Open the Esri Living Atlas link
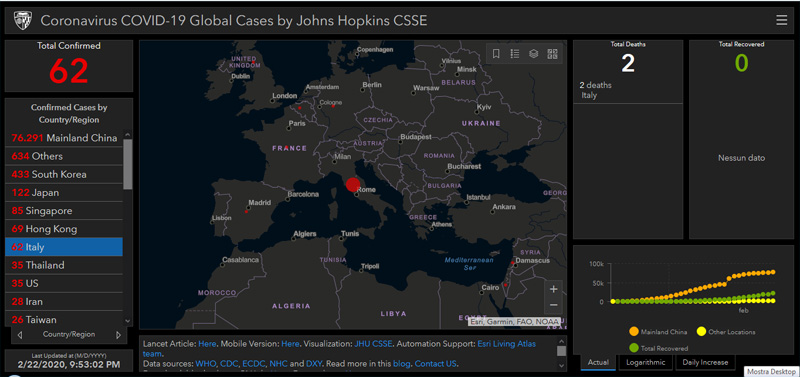Screen dimensions: 800x377 (506, 344)
